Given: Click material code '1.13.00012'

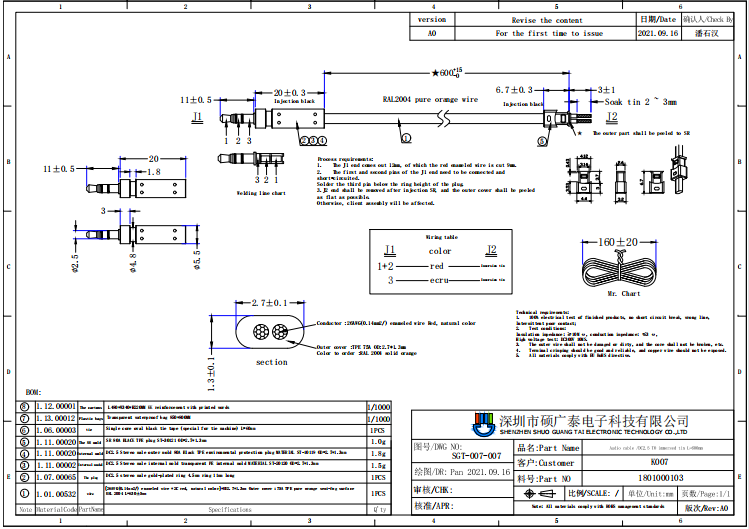Looking at the screenshot, I should [x=56, y=418].
